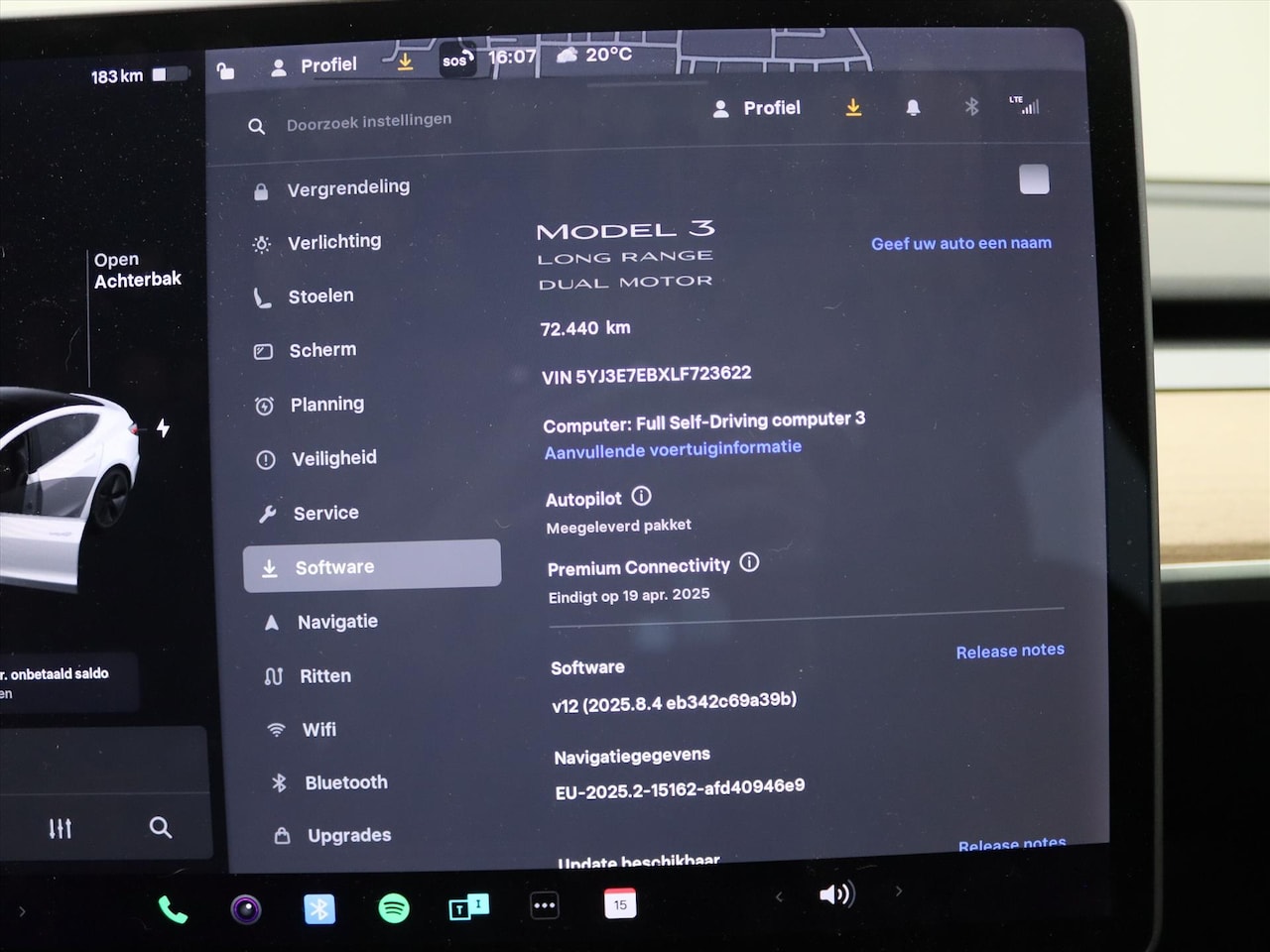Click software version v12 (2025.8.4) text
Image resolution: width=1270 pixels, height=952 pixels.
point(675,701)
